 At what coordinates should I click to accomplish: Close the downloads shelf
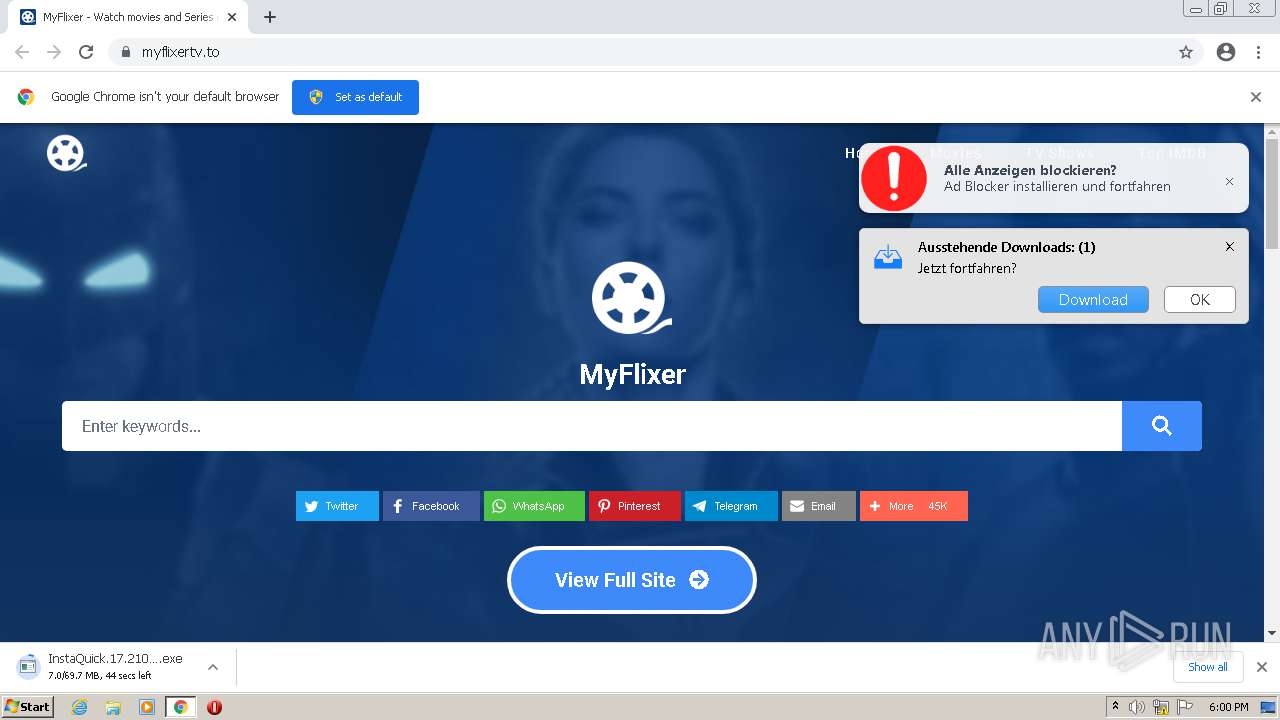click(x=1262, y=667)
